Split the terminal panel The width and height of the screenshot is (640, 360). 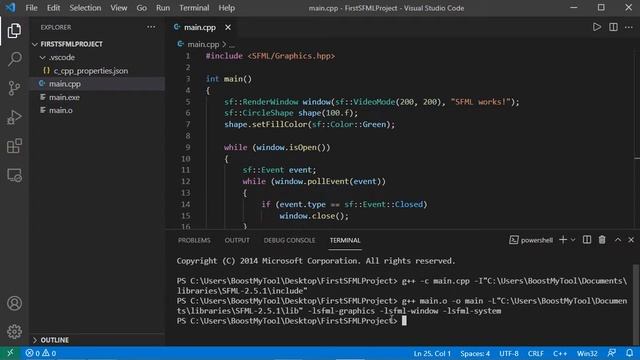click(x=587, y=240)
